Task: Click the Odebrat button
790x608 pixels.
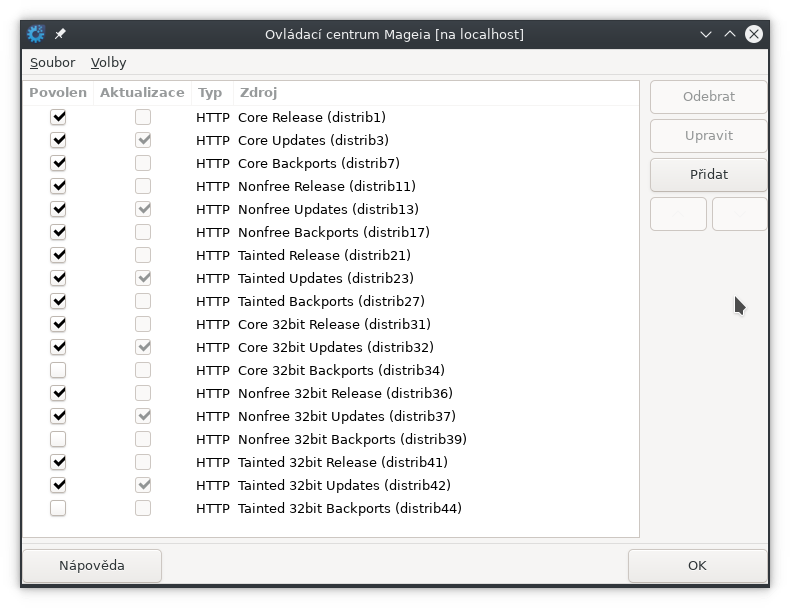Action: click(x=708, y=97)
